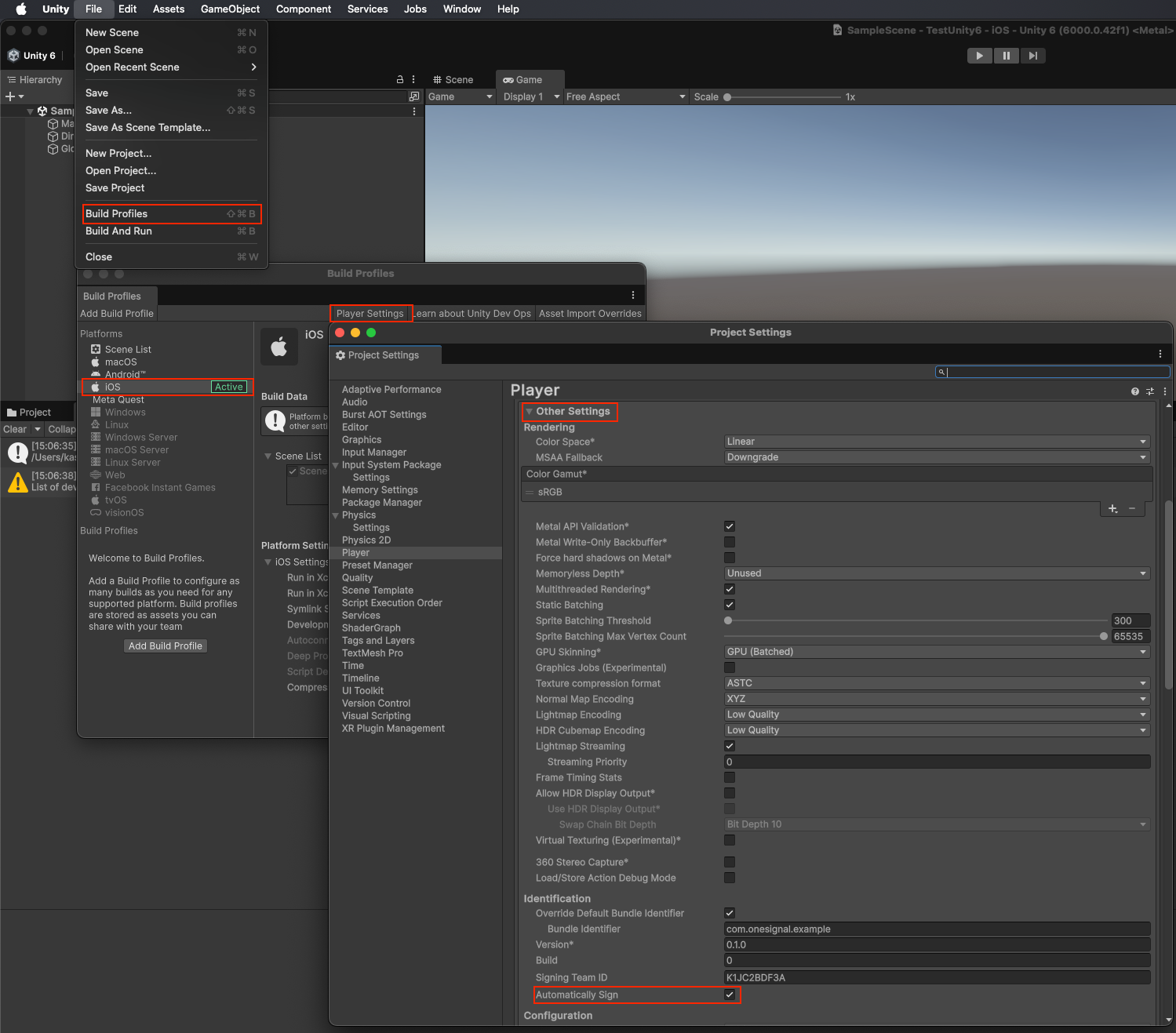Select the visionOS platform entry
The width and height of the screenshot is (1176, 1033).
pyautogui.click(x=125, y=512)
